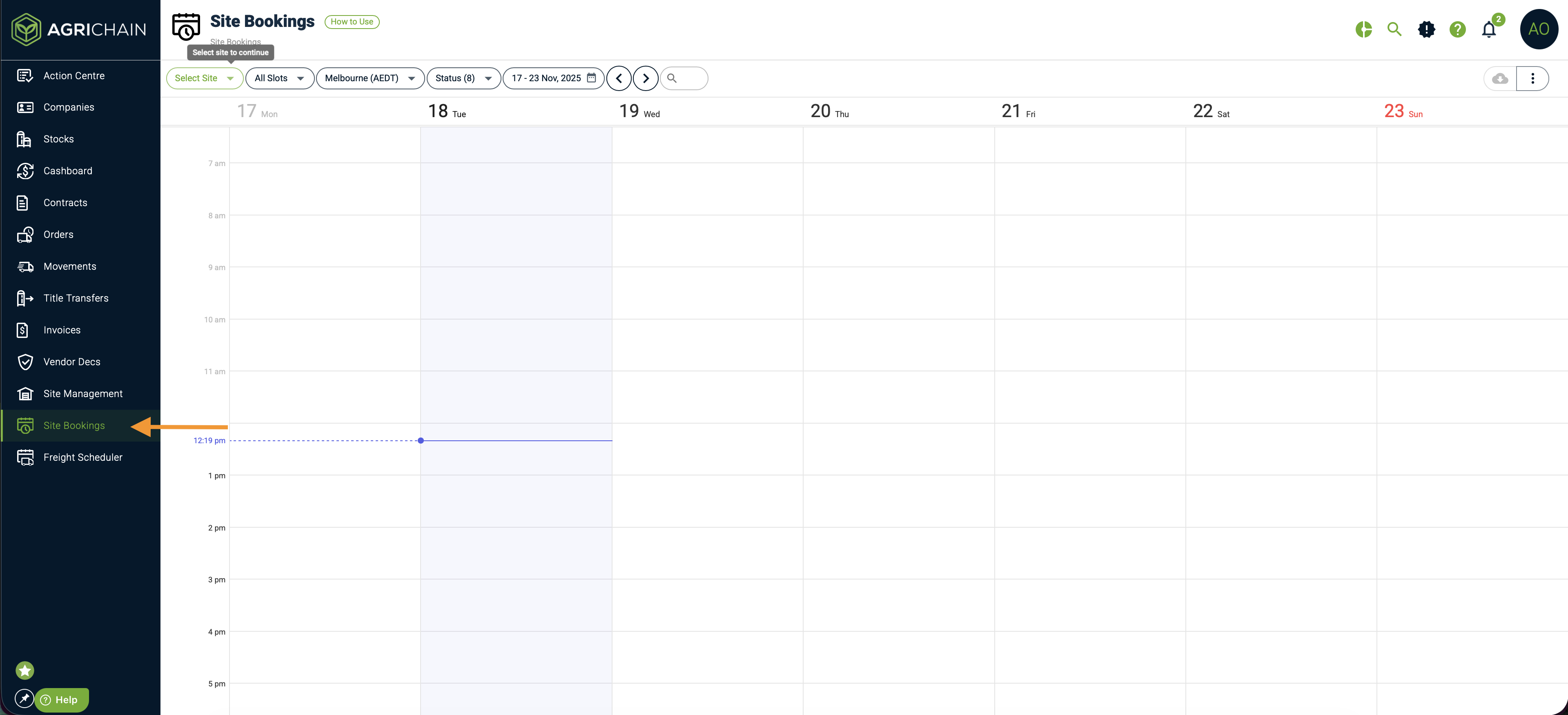Advance to next week with right arrow
Viewport: 1568px width, 715px height.
(x=645, y=78)
